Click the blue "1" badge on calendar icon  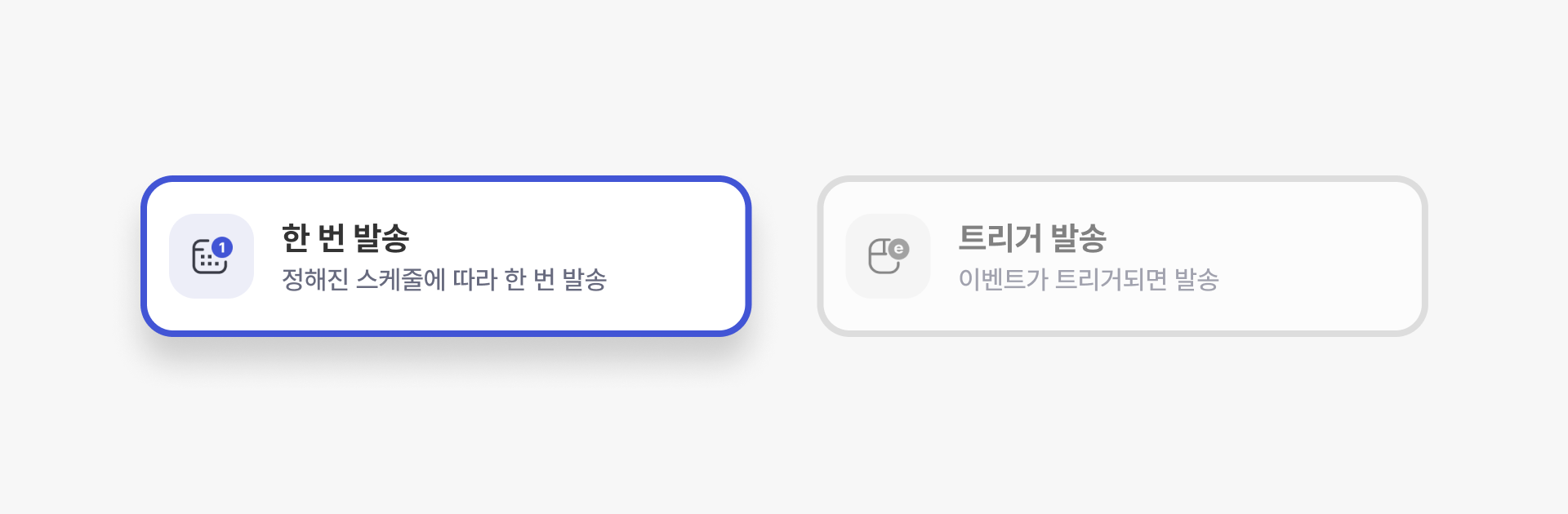(222, 247)
